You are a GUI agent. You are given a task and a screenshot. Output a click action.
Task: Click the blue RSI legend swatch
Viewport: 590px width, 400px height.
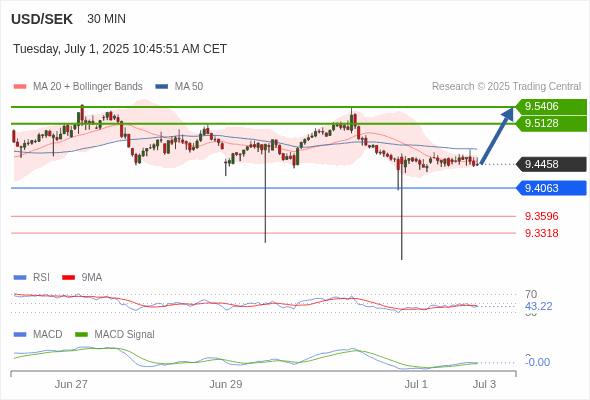point(20,278)
